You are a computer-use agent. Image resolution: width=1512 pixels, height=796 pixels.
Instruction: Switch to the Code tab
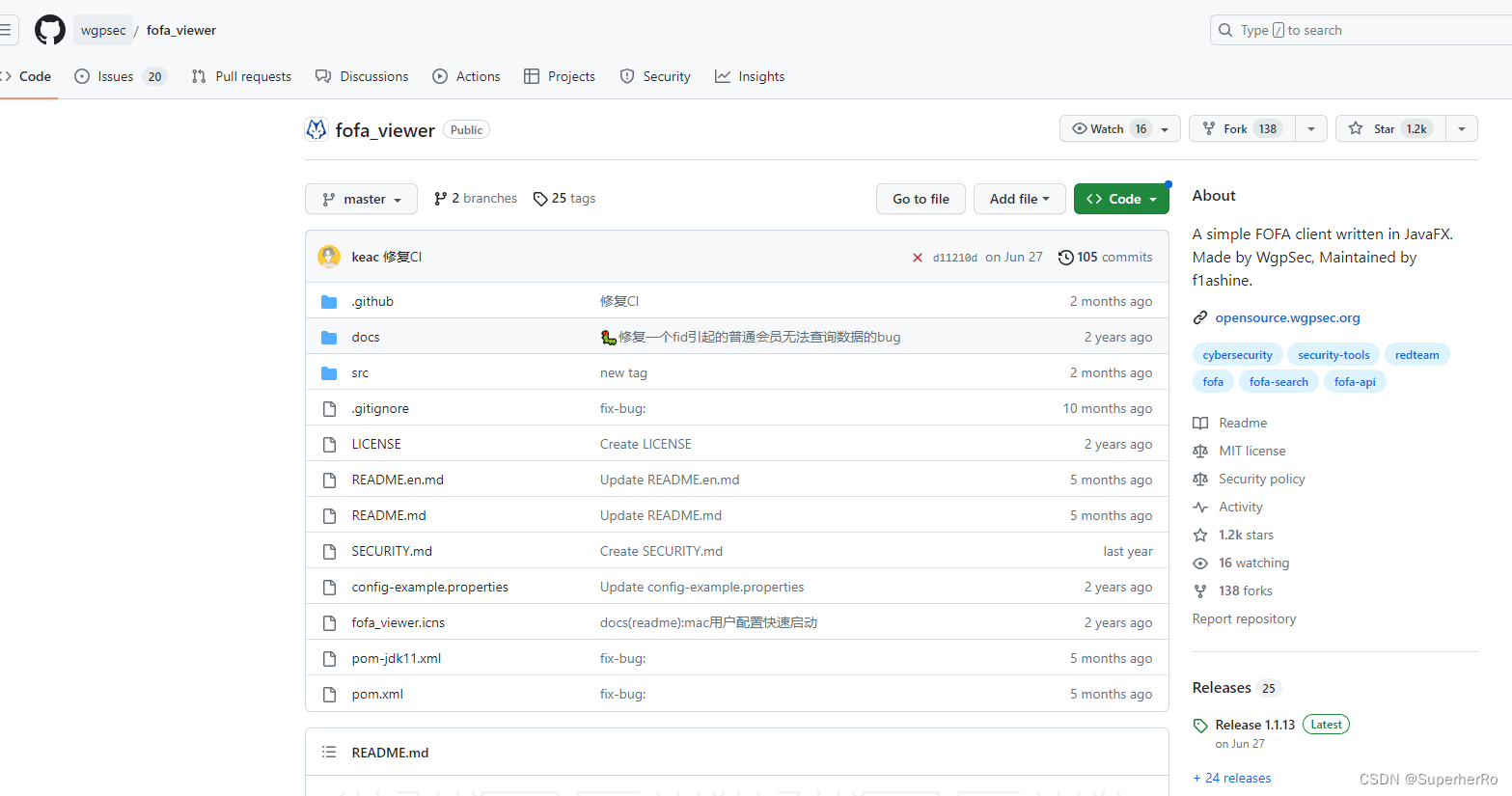tap(27, 76)
